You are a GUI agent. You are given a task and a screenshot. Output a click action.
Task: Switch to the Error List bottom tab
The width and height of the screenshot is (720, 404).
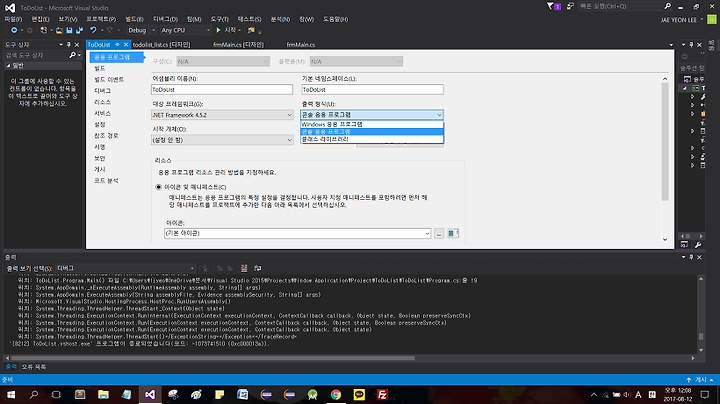[x=34, y=367]
